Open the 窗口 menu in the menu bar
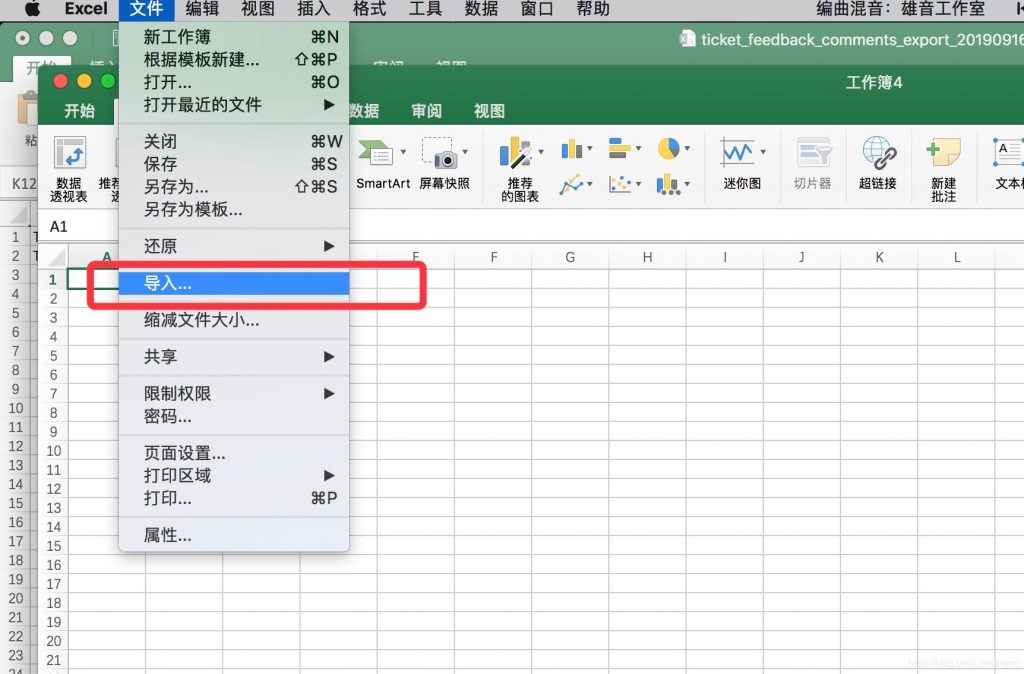 (537, 8)
